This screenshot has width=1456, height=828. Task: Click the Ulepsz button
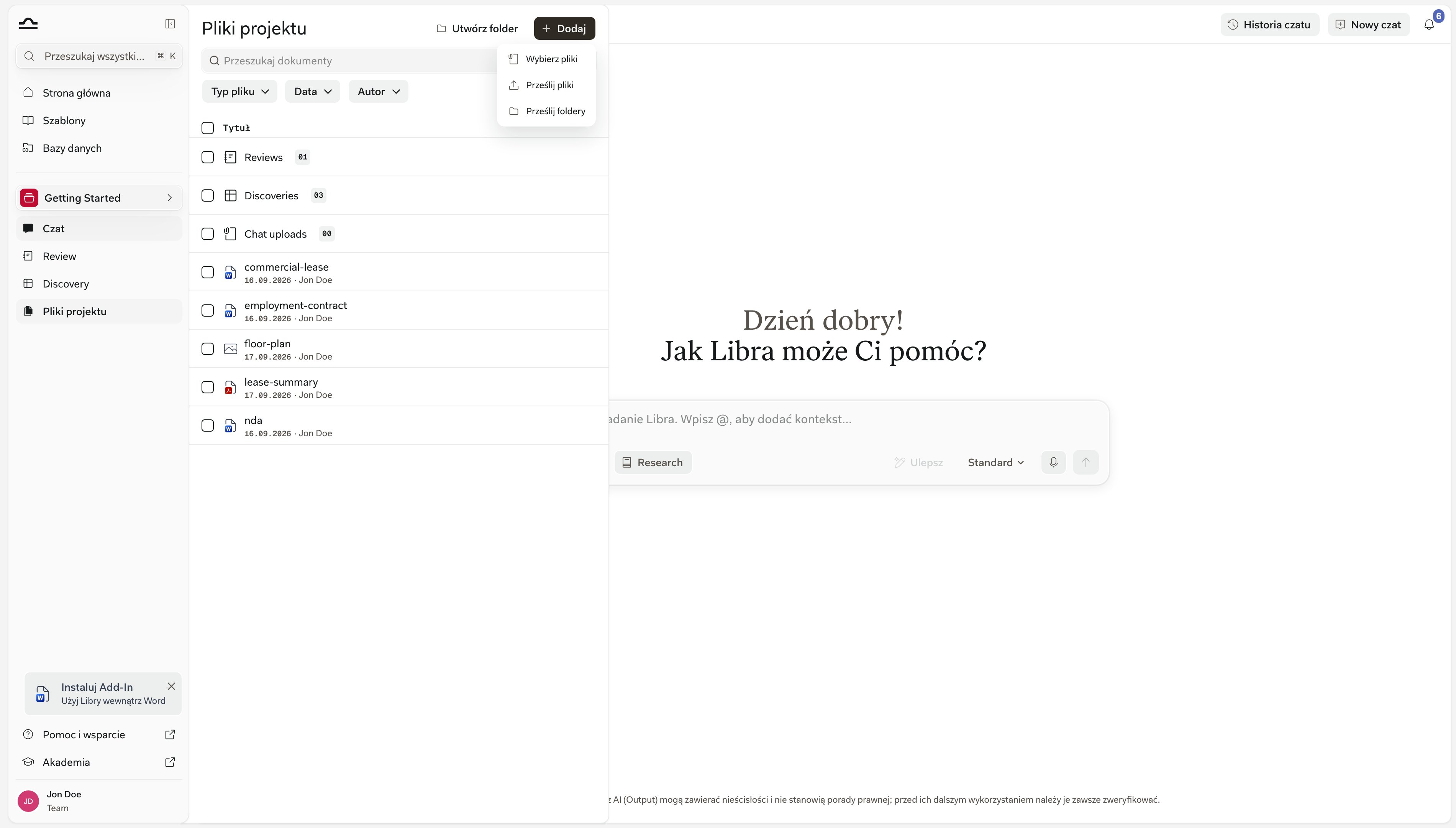click(x=918, y=462)
